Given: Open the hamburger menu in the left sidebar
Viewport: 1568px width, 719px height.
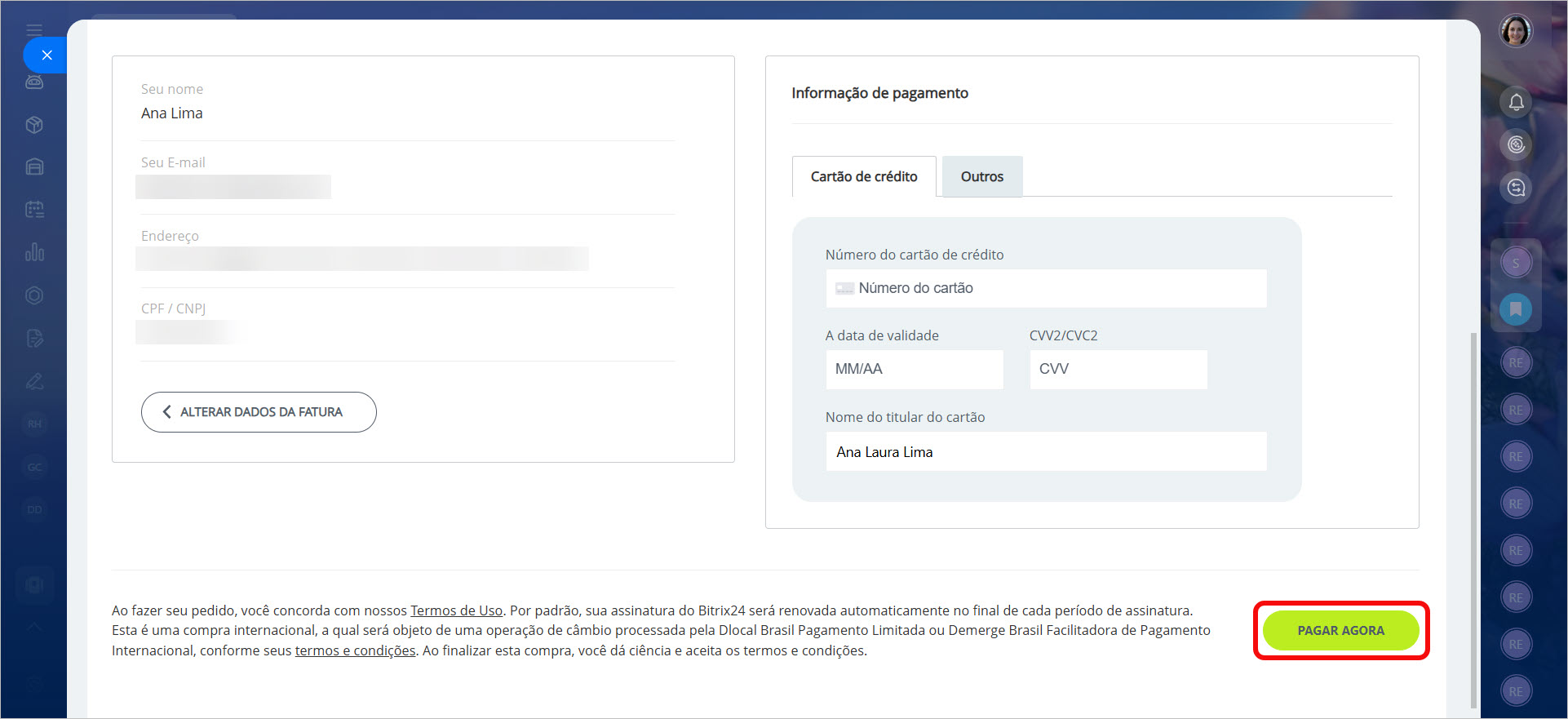Looking at the screenshot, I should pyautogui.click(x=34, y=30).
